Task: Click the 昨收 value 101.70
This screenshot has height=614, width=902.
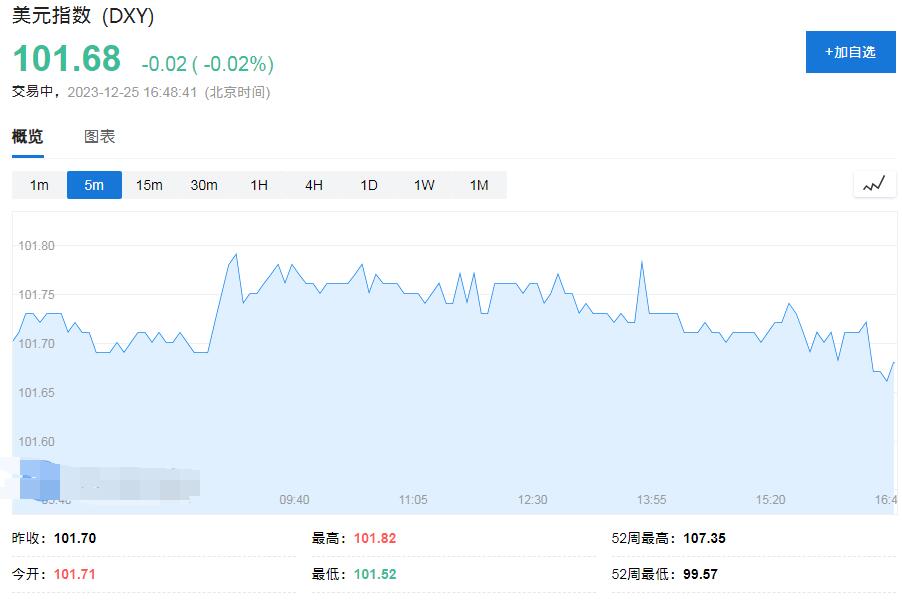Action: [x=75, y=538]
